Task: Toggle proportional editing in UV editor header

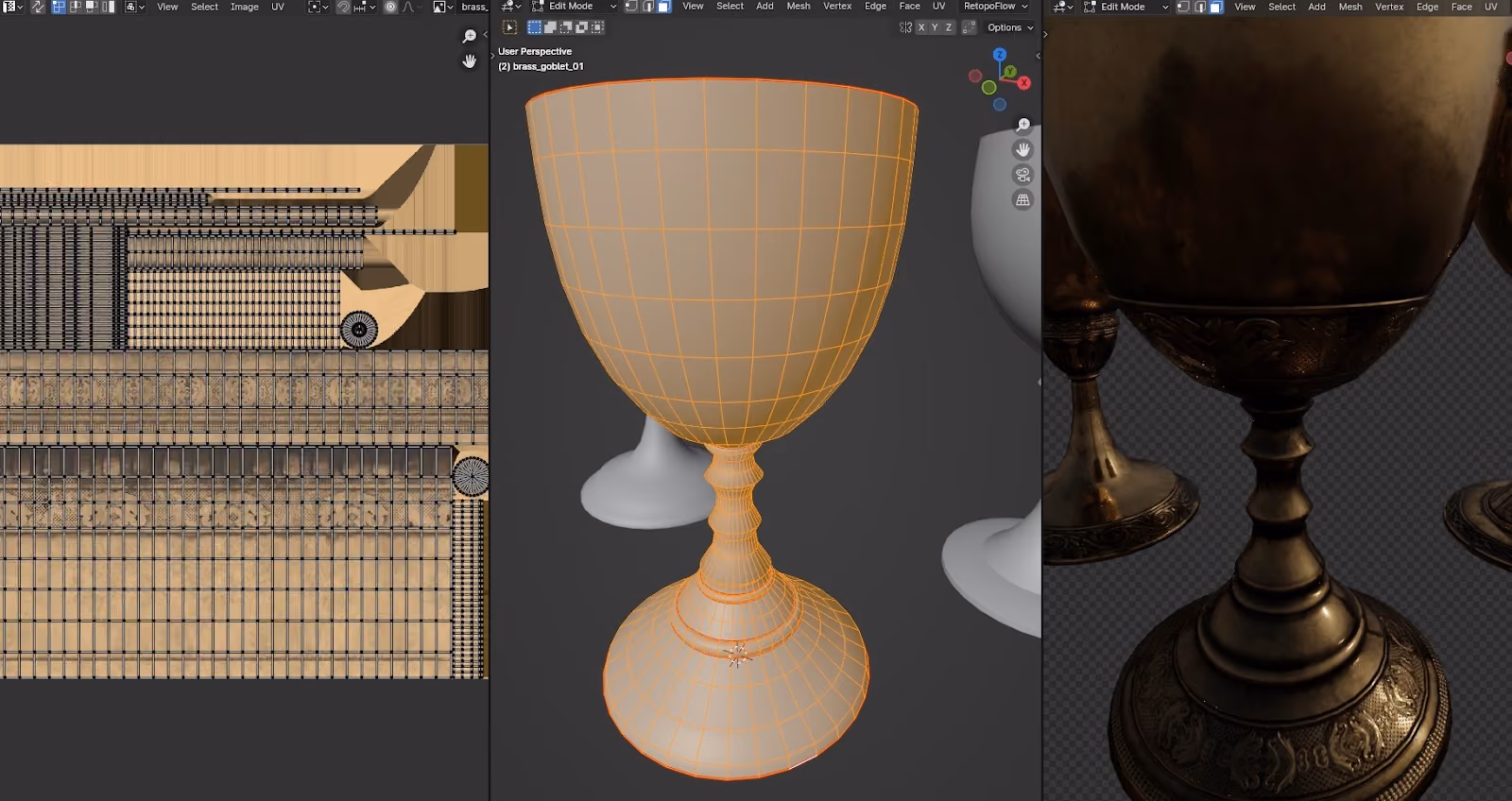Action: click(390, 7)
